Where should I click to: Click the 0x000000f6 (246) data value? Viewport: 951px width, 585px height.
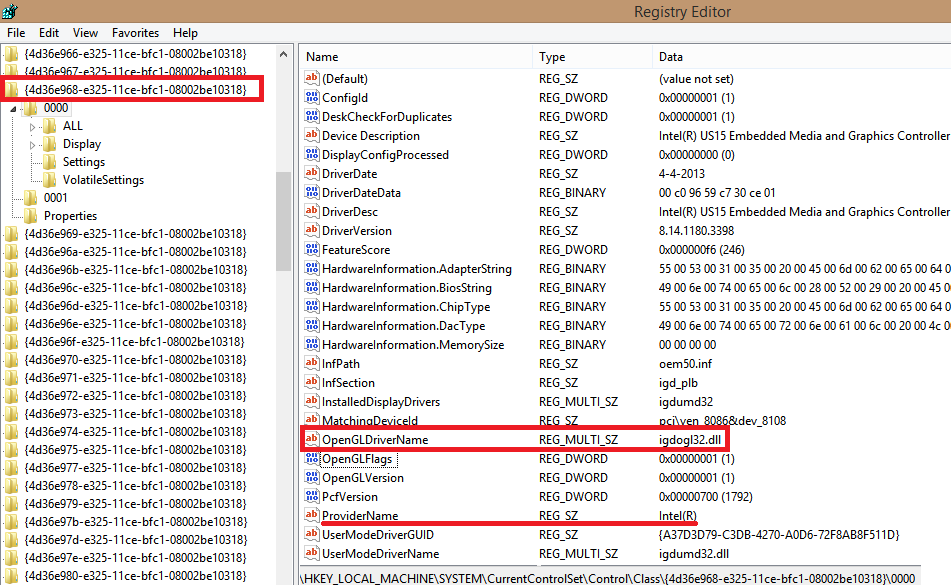[x=702, y=250]
